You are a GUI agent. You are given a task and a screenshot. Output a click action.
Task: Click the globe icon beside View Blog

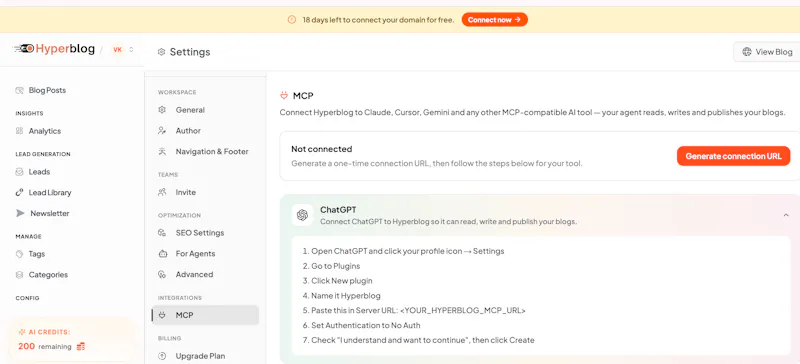coord(747,52)
